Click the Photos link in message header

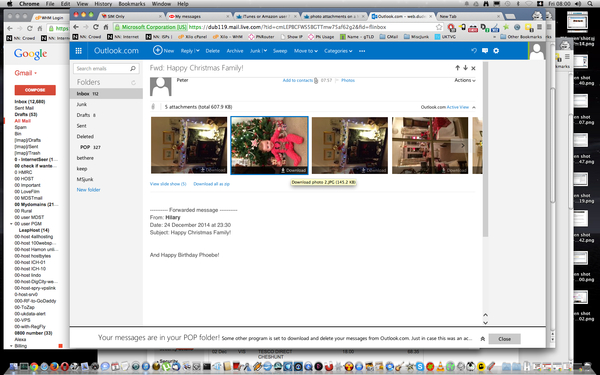(x=348, y=80)
